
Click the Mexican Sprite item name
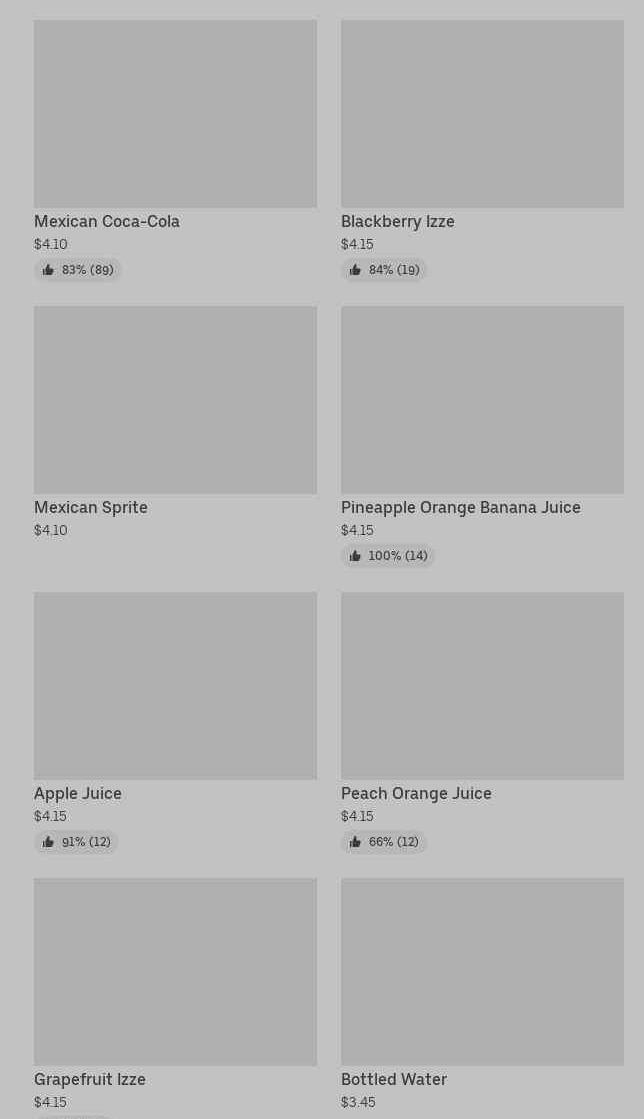click(91, 507)
